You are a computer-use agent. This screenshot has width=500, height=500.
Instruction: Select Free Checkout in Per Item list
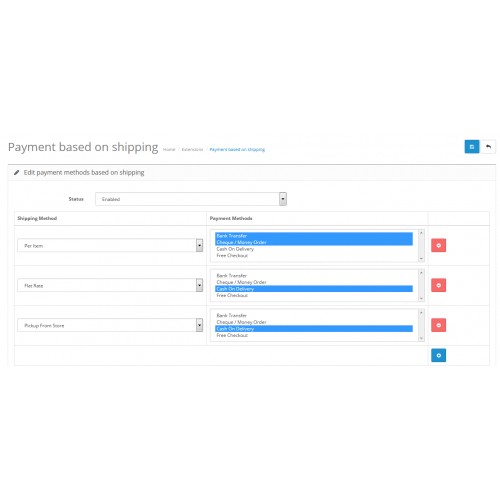232,256
